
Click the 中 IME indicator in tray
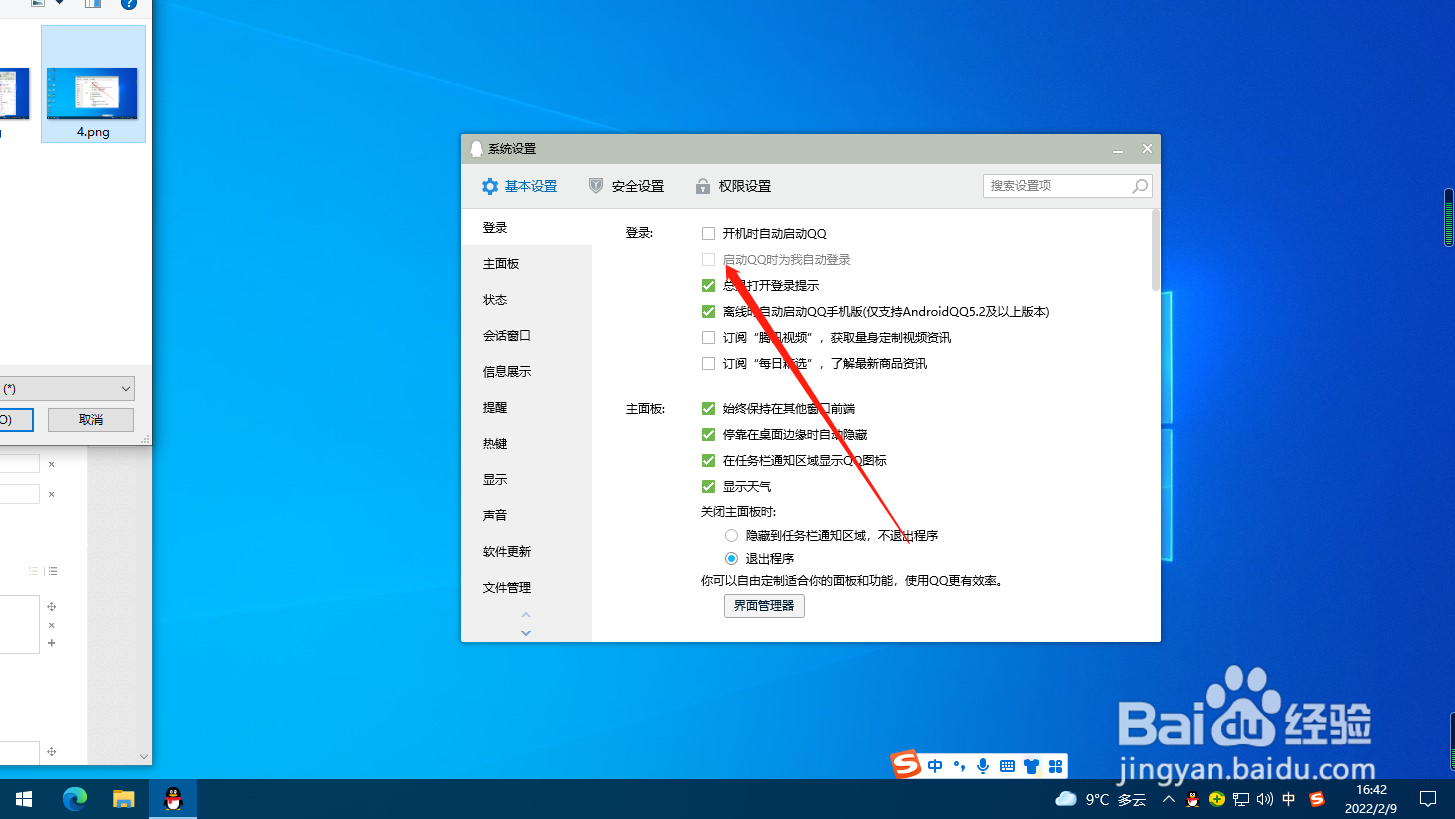pos(1289,799)
